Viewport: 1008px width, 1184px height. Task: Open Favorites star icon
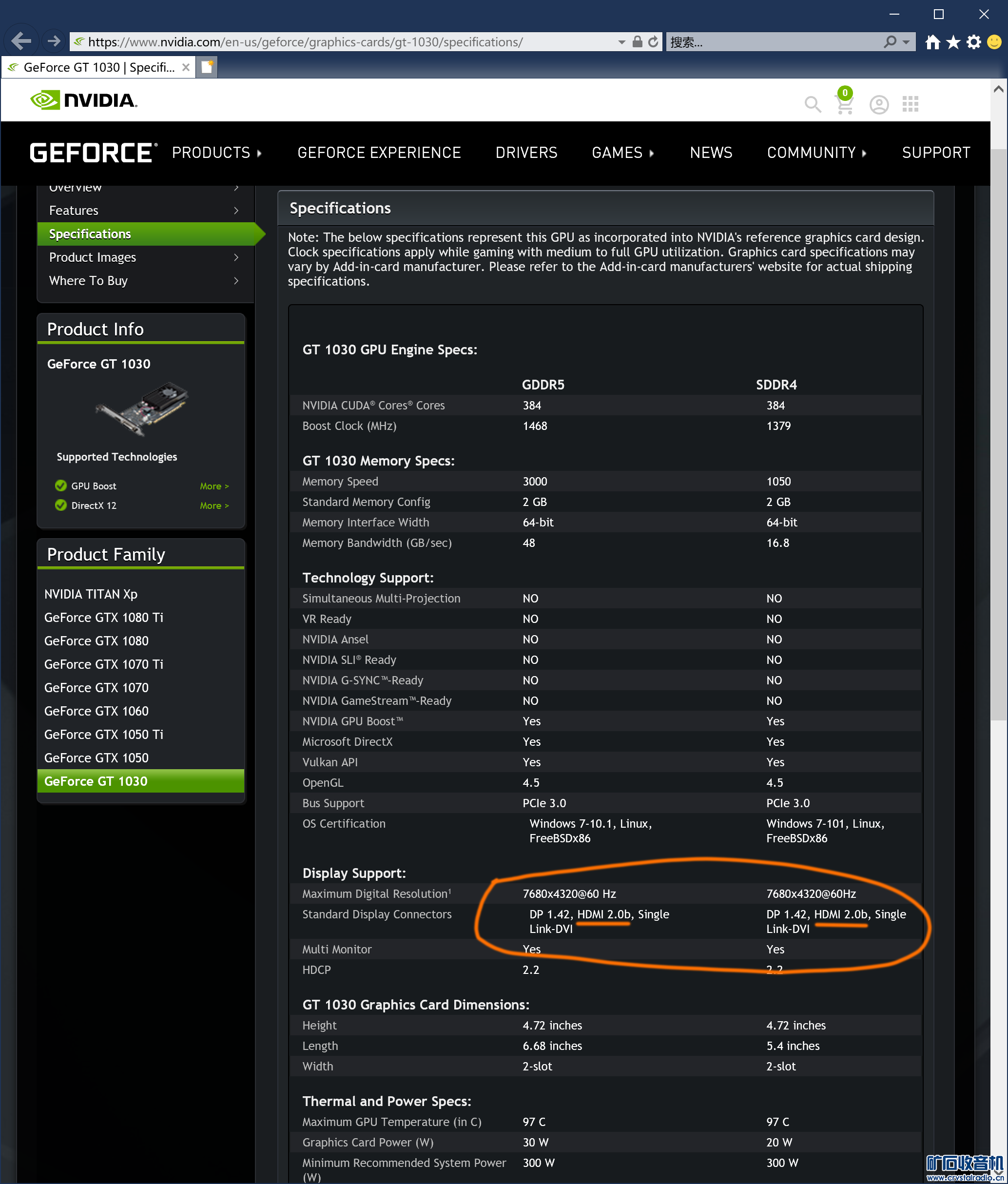[x=953, y=42]
